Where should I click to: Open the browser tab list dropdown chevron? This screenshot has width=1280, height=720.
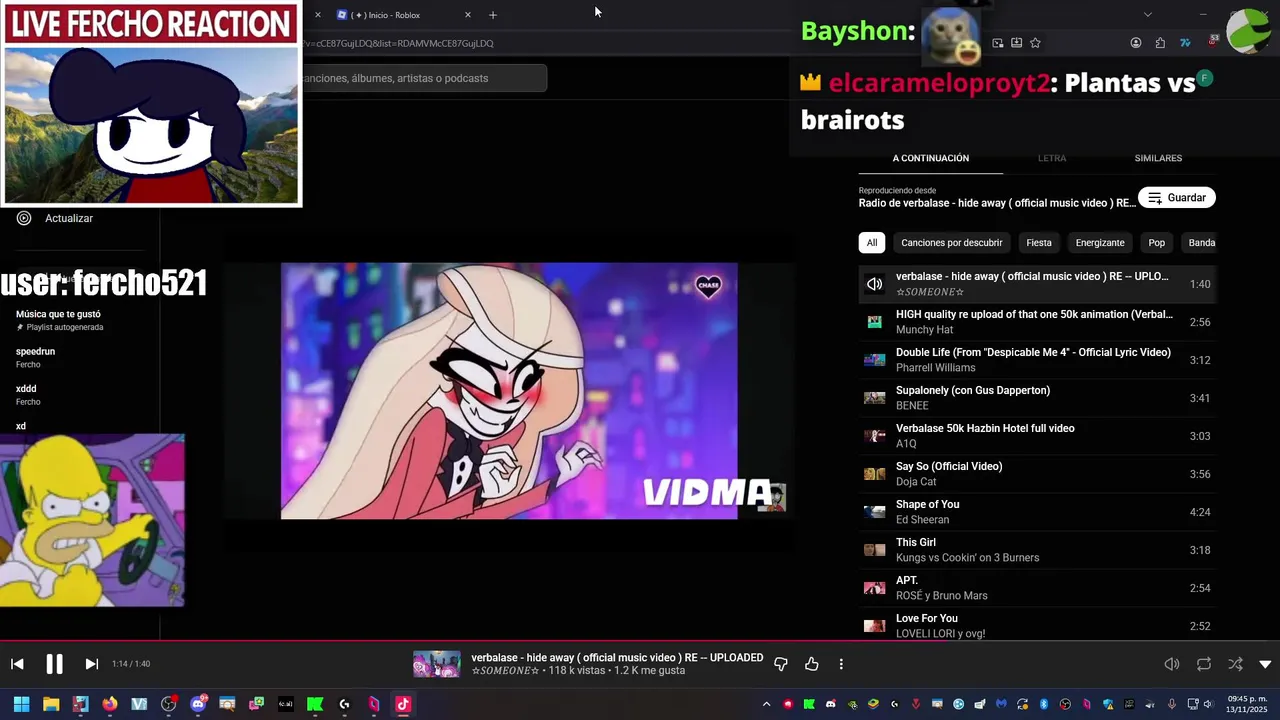coord(1147,14)
